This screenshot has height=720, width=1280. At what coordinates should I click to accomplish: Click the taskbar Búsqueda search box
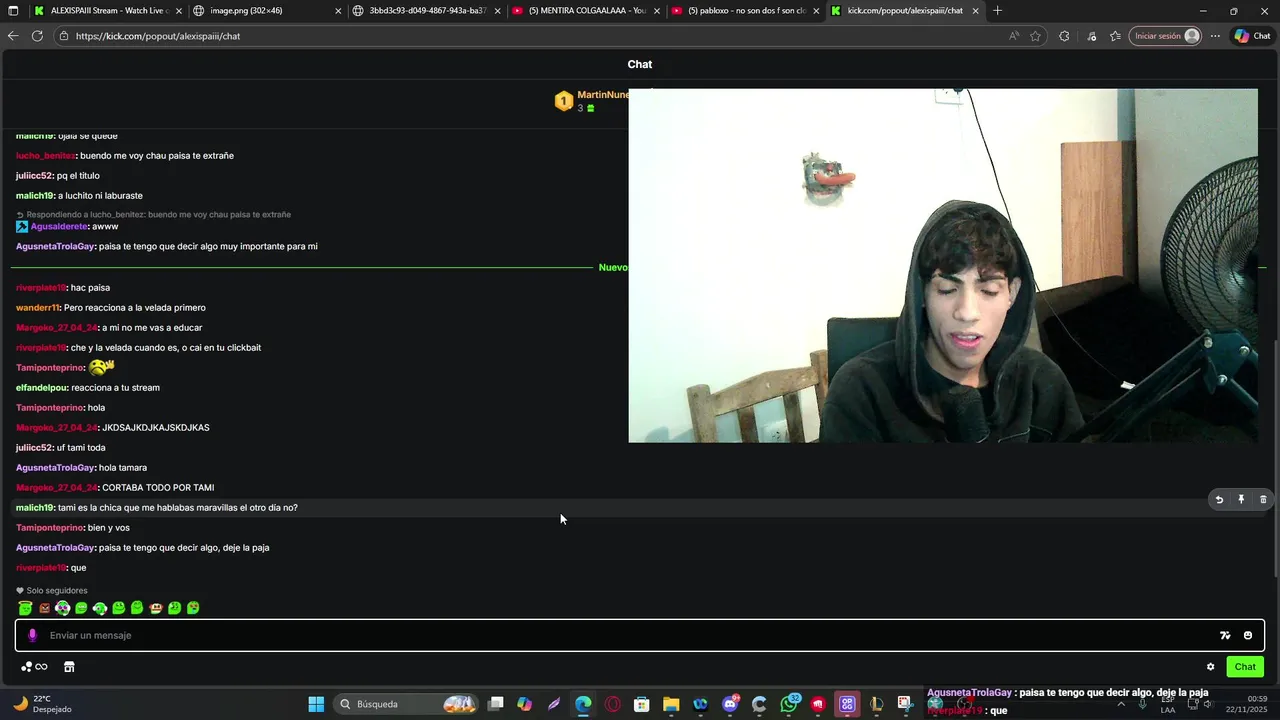(408, 704)
